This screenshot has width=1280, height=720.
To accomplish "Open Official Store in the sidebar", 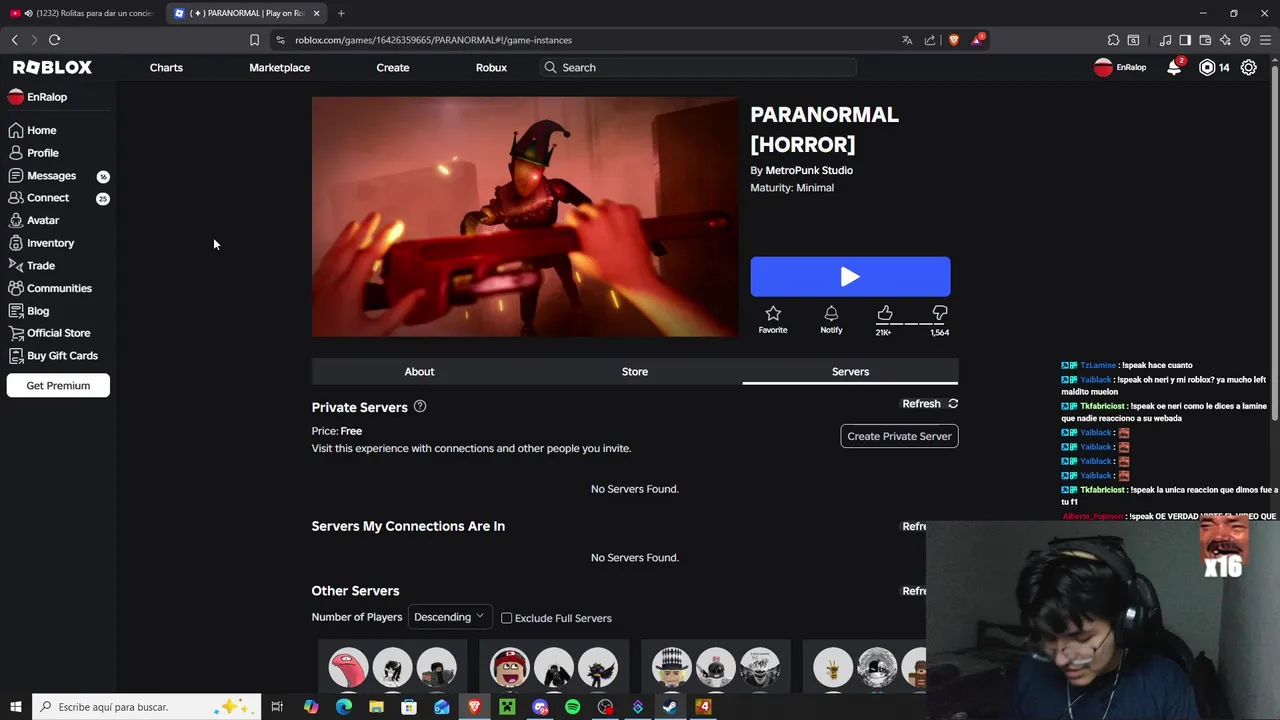I will [50, 333].
